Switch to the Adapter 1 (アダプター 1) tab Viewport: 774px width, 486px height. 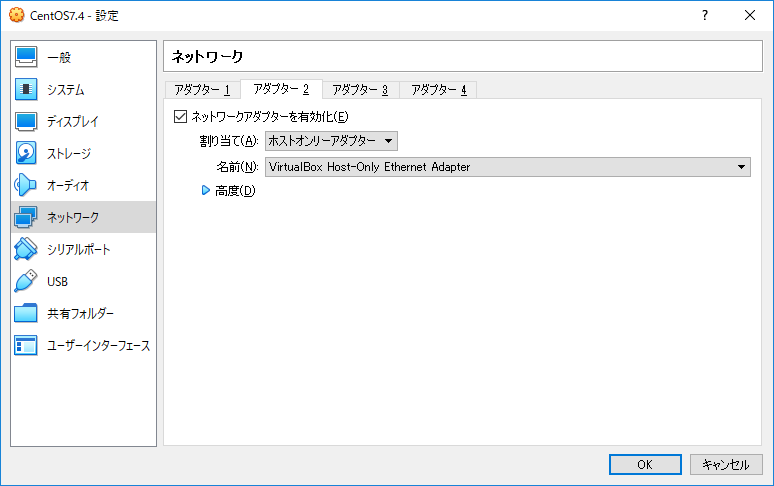pyautogui.click(x=202, y=90)
